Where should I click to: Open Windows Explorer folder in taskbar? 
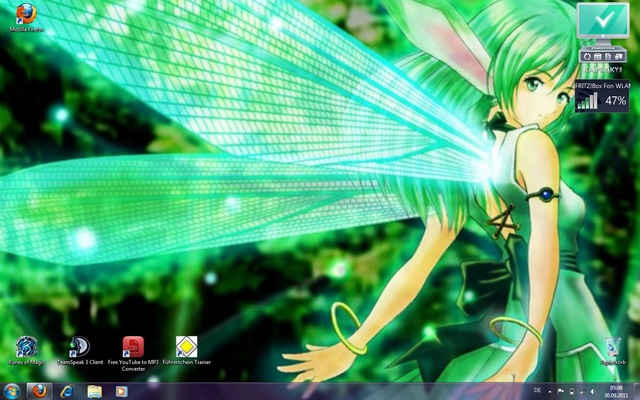(x=94, y=390)
